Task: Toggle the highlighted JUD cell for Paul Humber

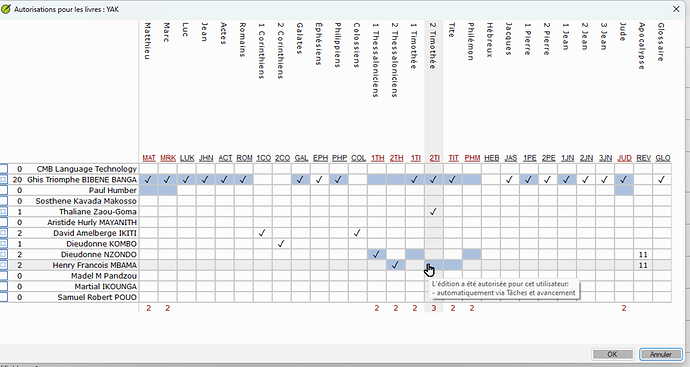Action: tap(624, 190)
